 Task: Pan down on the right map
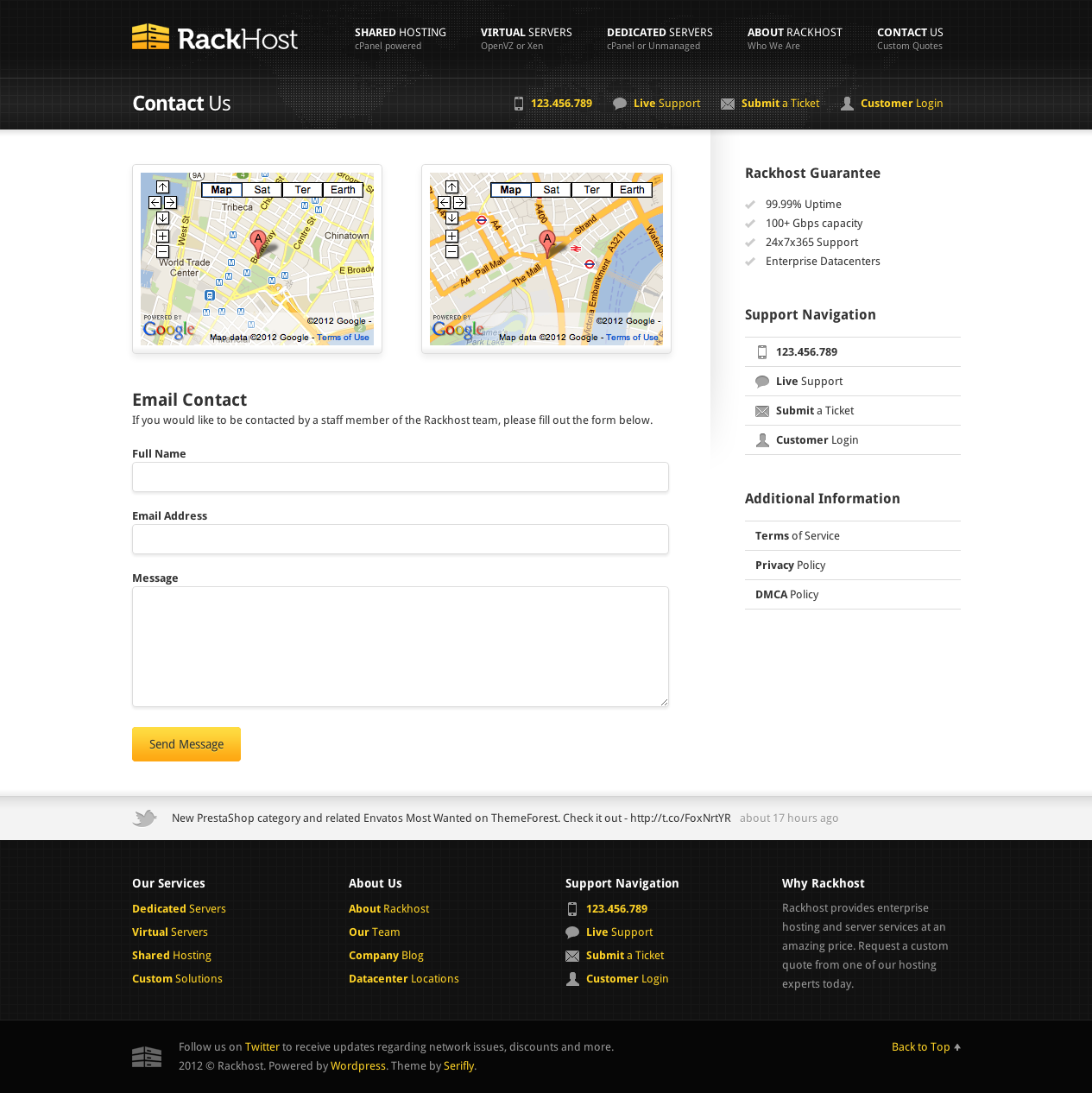(x=451, y=218)
